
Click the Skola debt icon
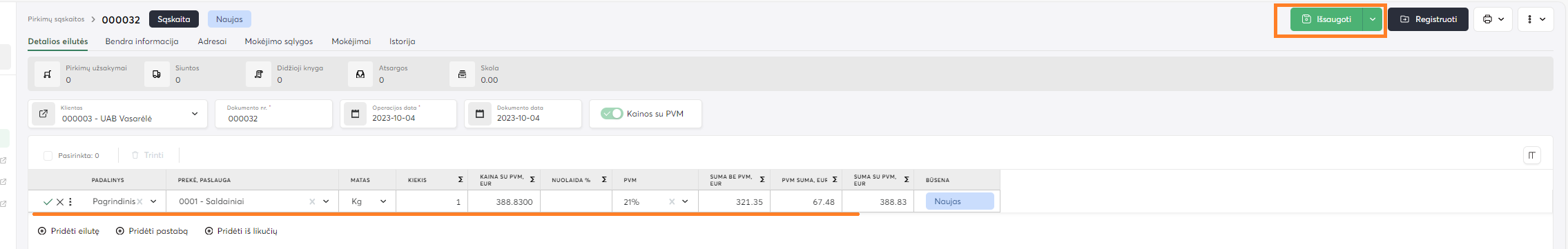(462, 74)
